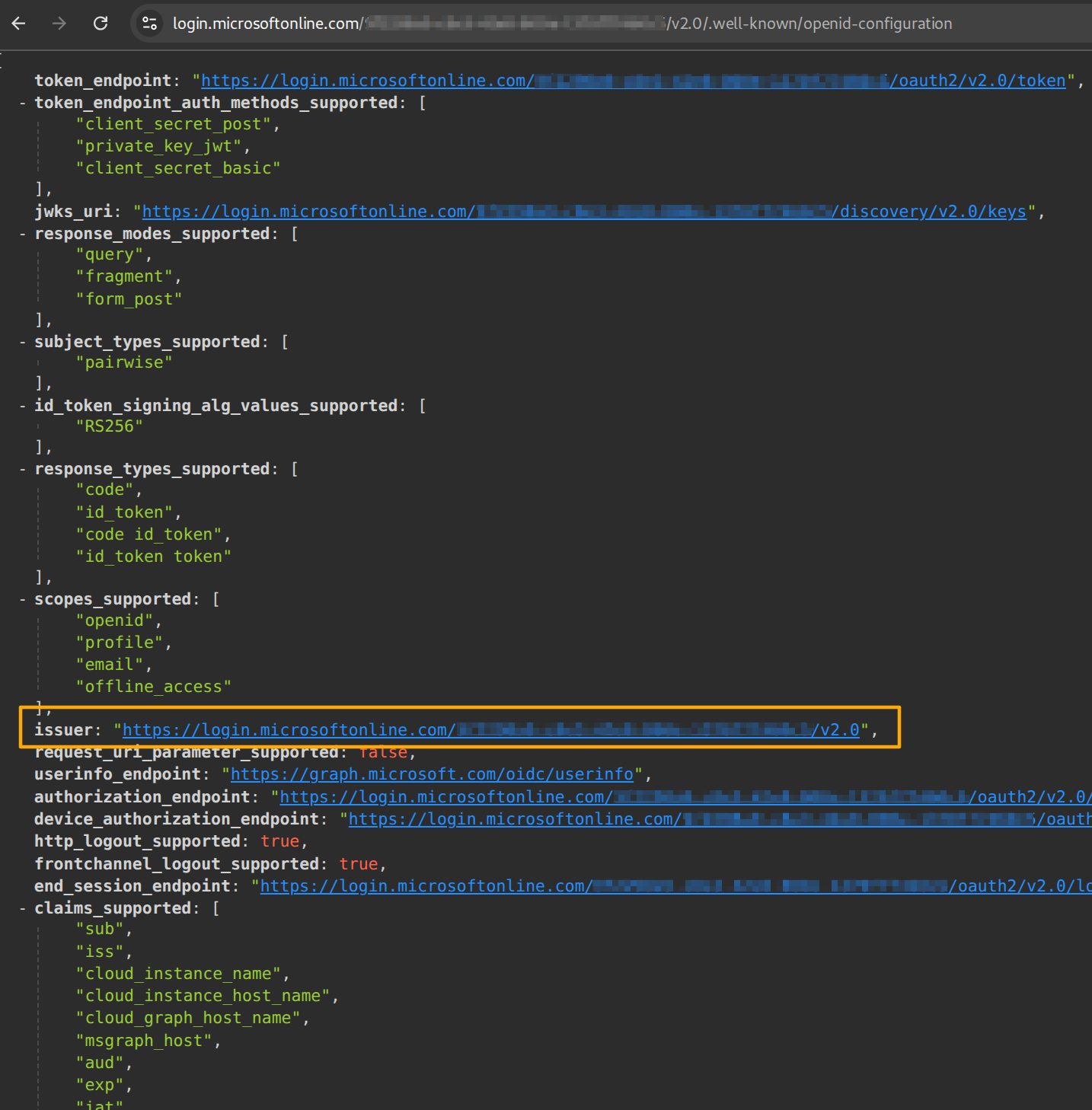Open the site information icon in address bar
This screenshot has height=1110, width=1092.
tap(148, 24)
